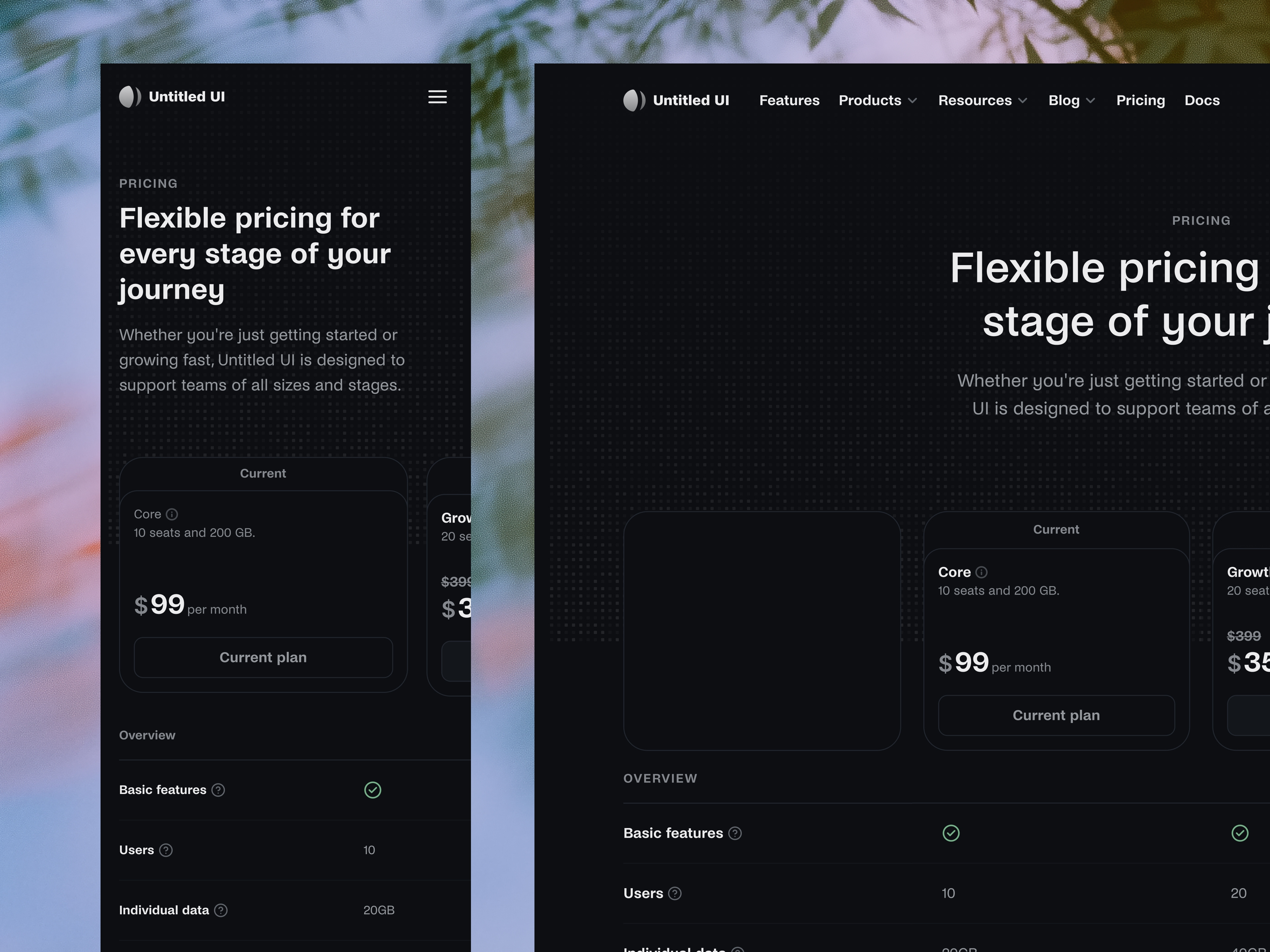Expand the Resources dropdown
Screen dimensions: 1270x952
tap(982, 100)
